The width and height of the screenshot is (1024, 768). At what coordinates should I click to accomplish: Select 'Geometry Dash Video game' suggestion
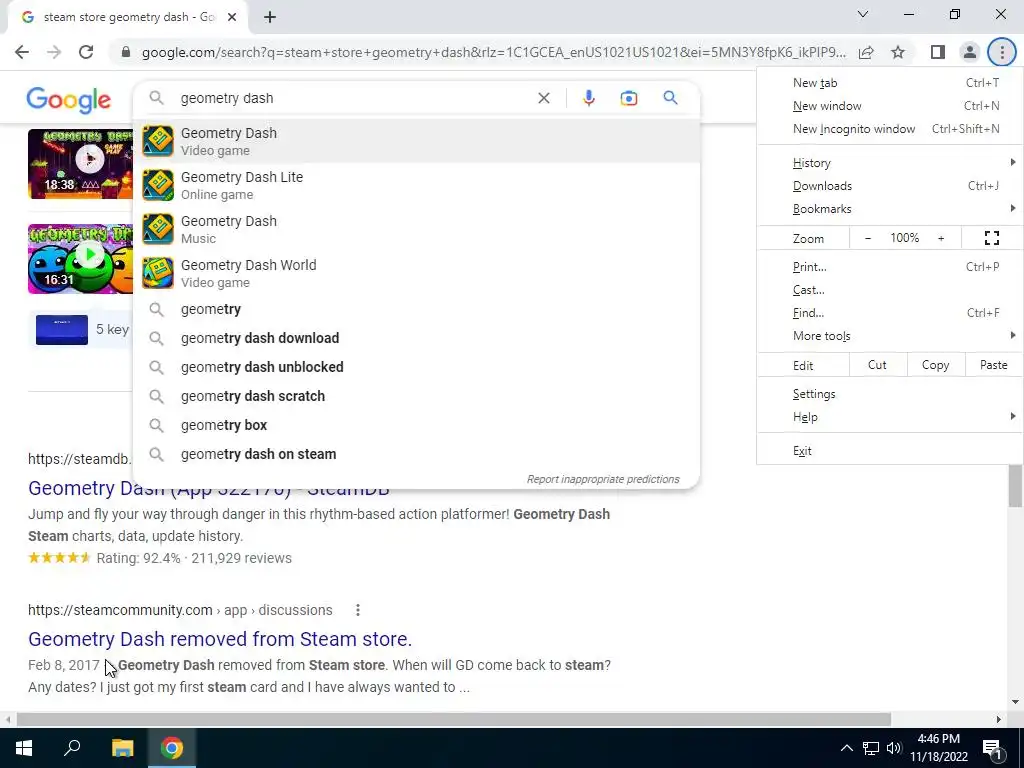[x=416, y=141]
